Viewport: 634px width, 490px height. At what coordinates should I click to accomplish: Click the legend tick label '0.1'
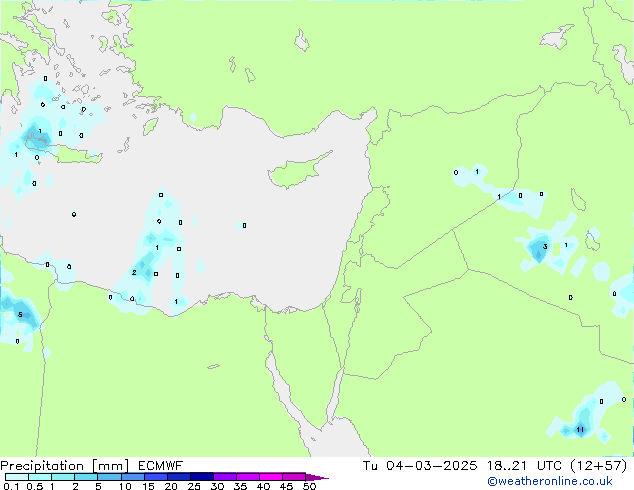coord(11,486)
